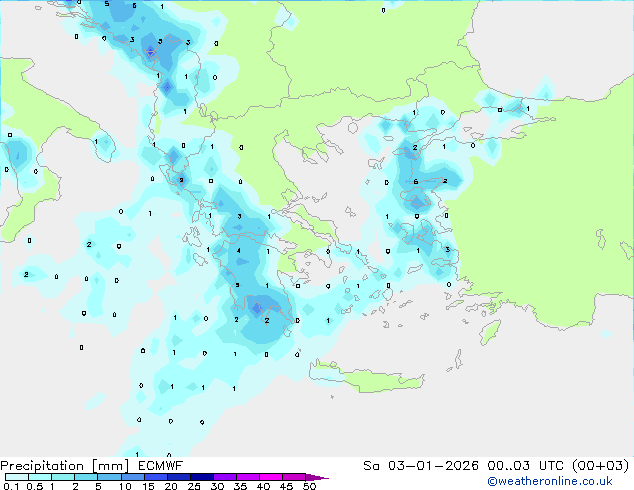The image size is (634, 490).
Task: Click the 40–45 mm magenta legend swatch
Action: point(271,477)
